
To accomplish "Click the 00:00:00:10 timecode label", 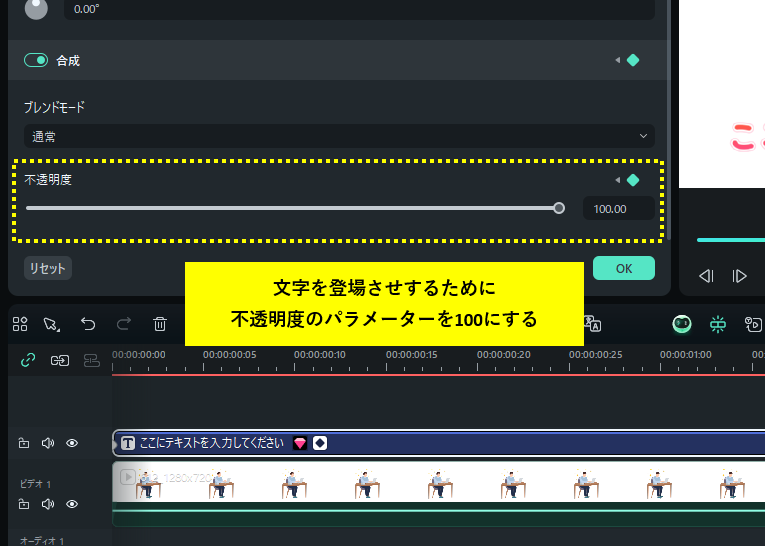I will click(x=320, y=355).
